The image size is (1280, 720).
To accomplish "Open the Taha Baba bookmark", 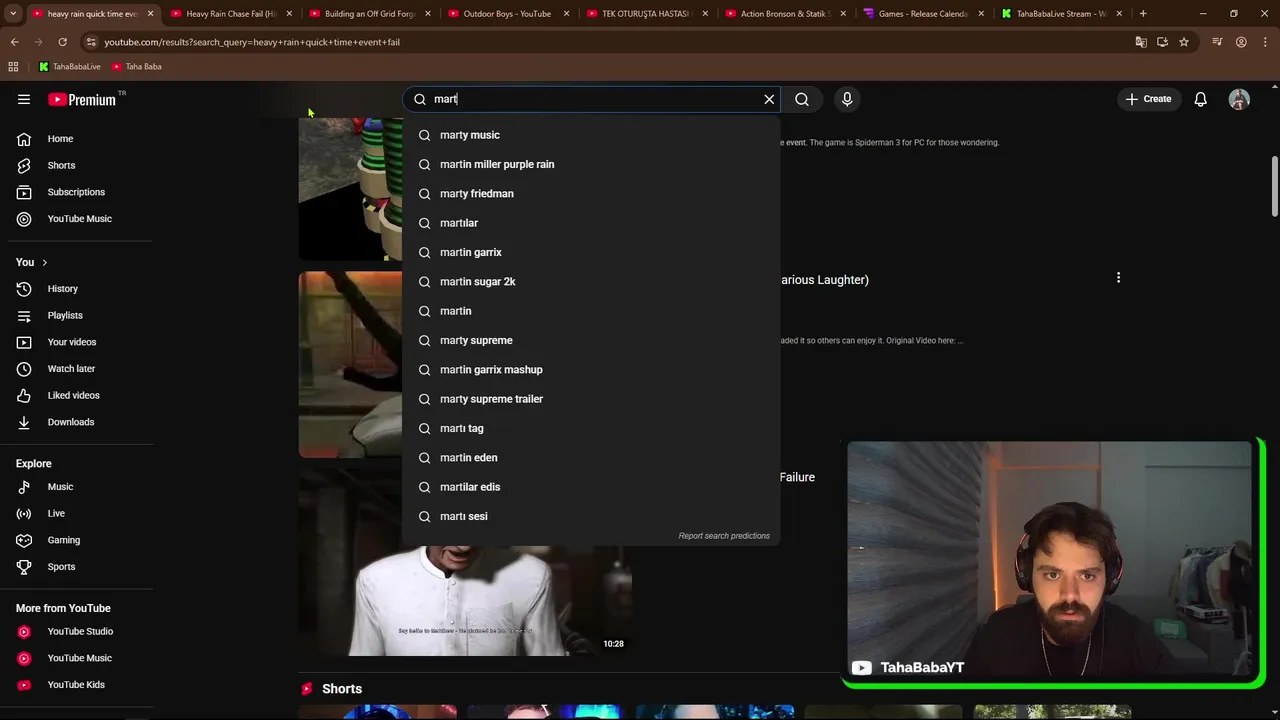I will tap(137, 67).
